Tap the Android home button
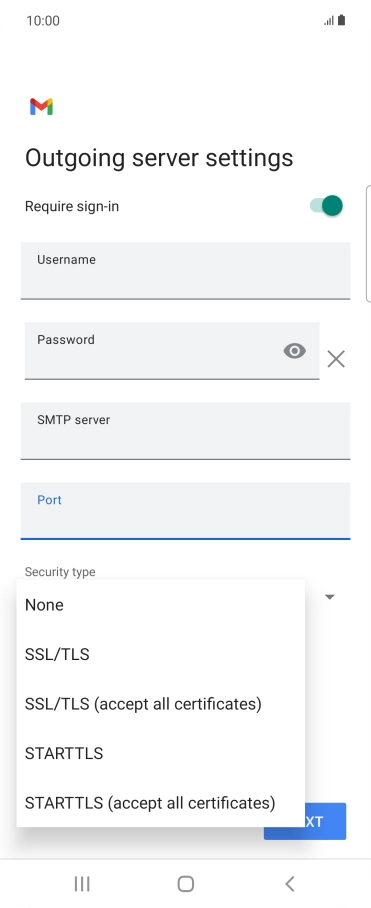The image size is (371, 908). tap(185, 884)
